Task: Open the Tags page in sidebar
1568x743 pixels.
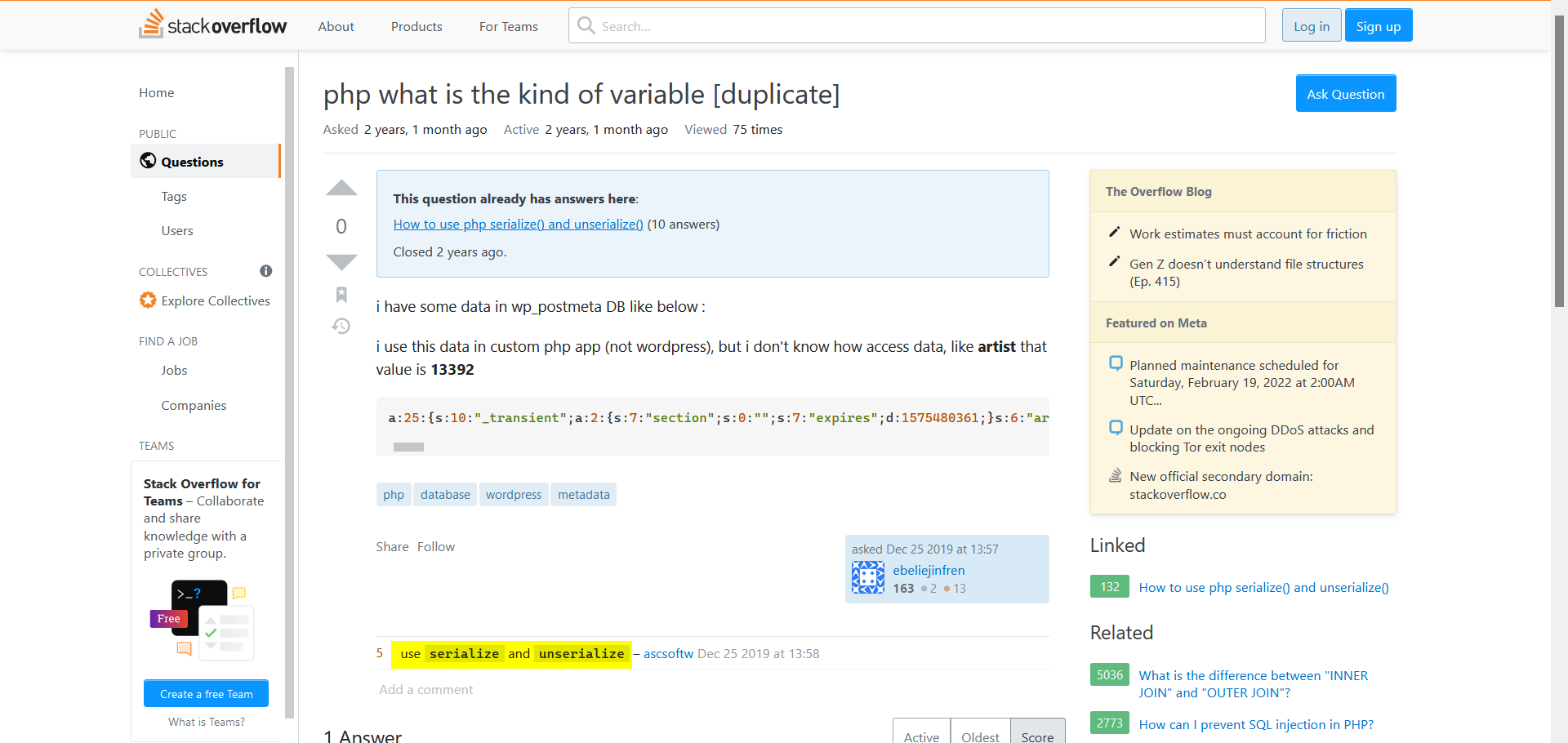Action: click(x=174, y=197)
